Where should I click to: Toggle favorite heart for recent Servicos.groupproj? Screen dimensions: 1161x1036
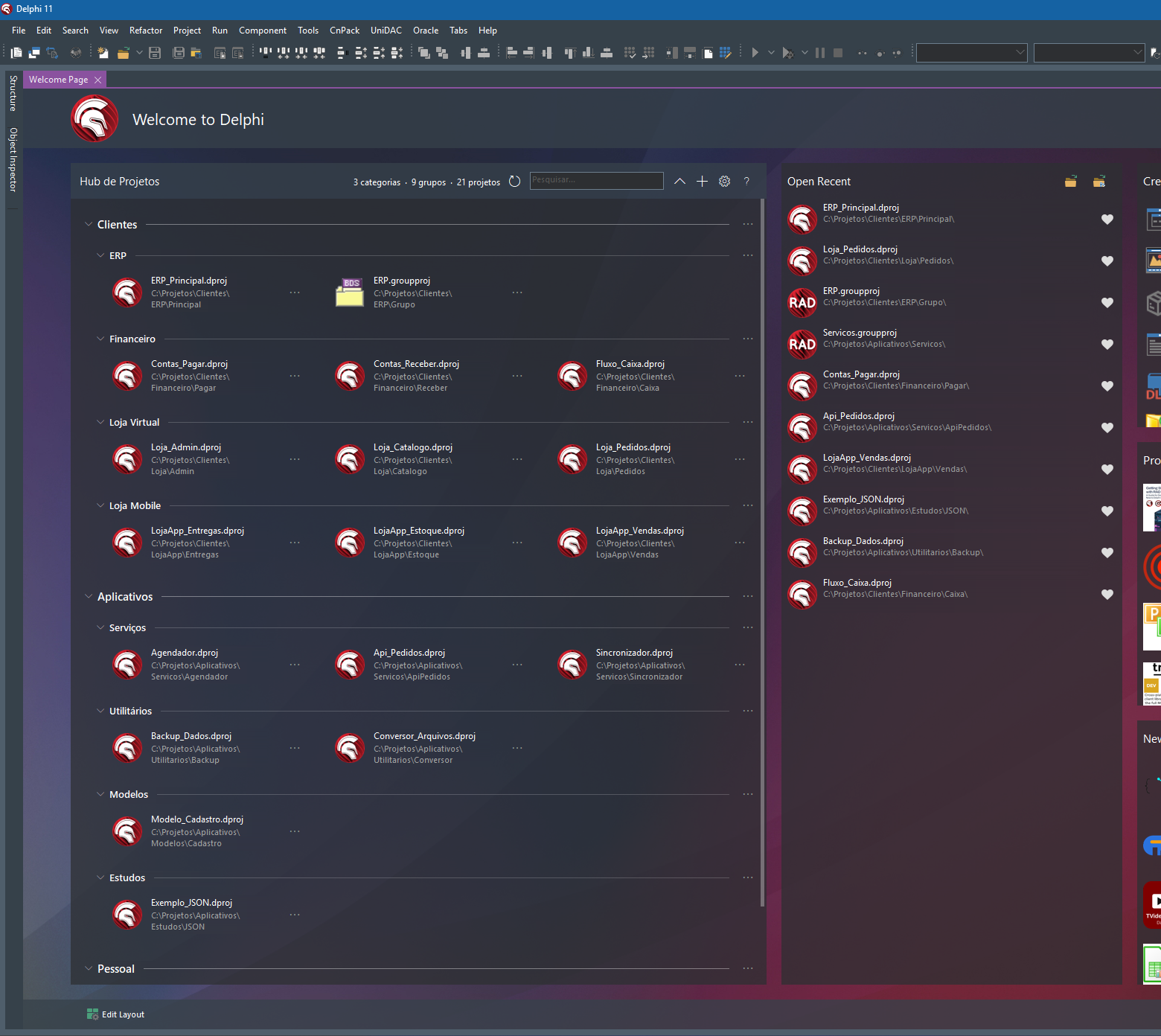click(x=1107, y=344)
